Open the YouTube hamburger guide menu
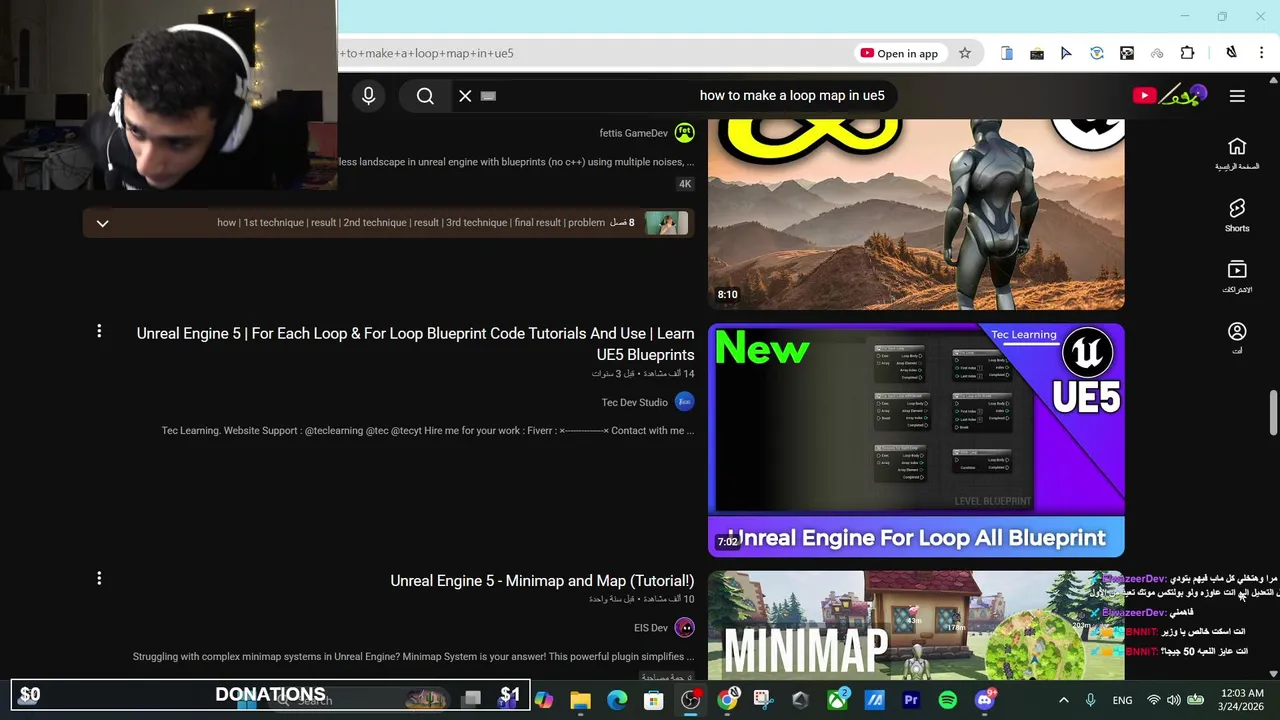The height and width of the screenshot is (720, 1280). (x=1237, y=96)
